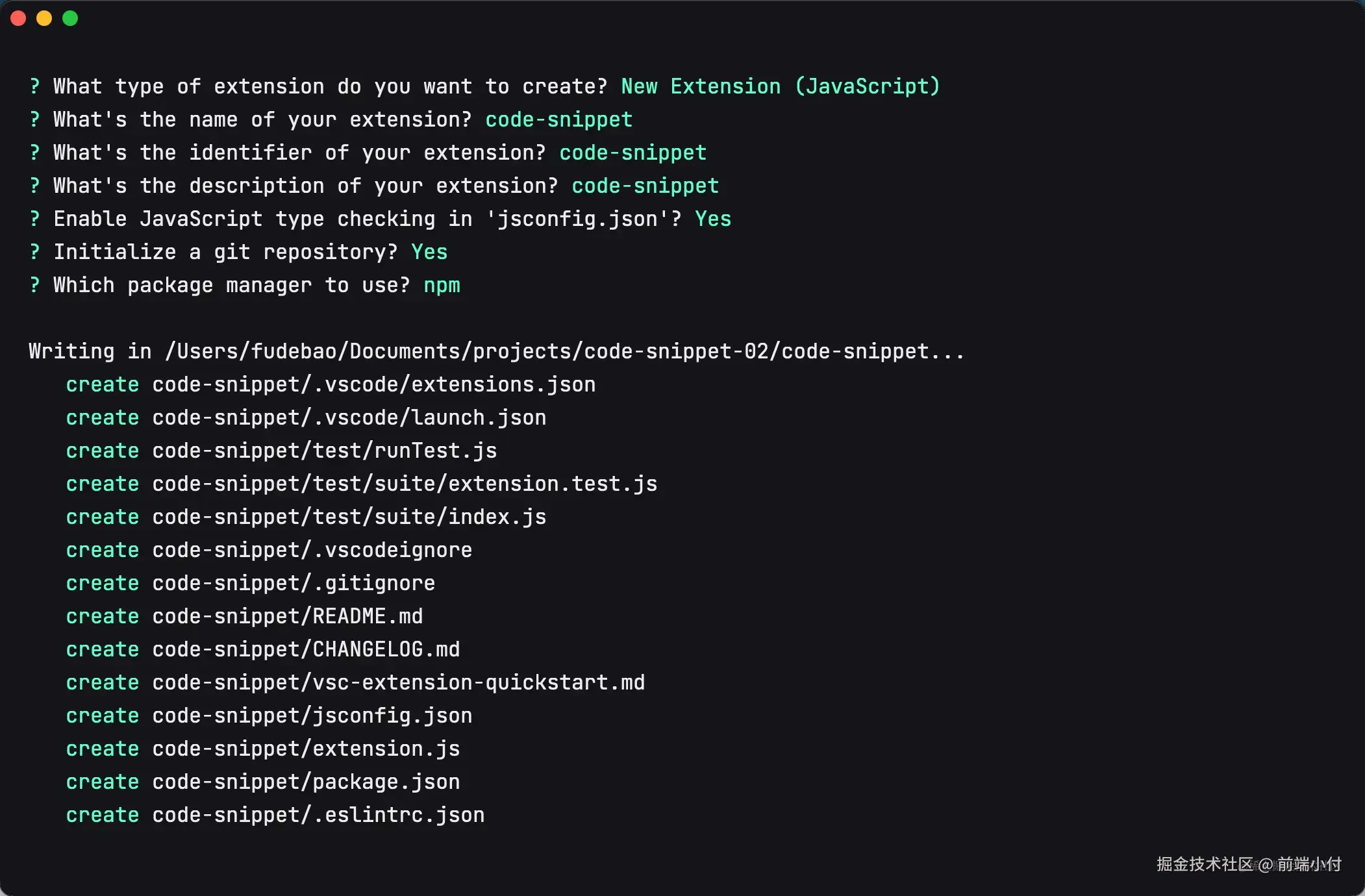Viewport: 1365px width, 896px height.
Task: Click the 'Yes' answer for jsconfig.json type checking
Action: 712,219
